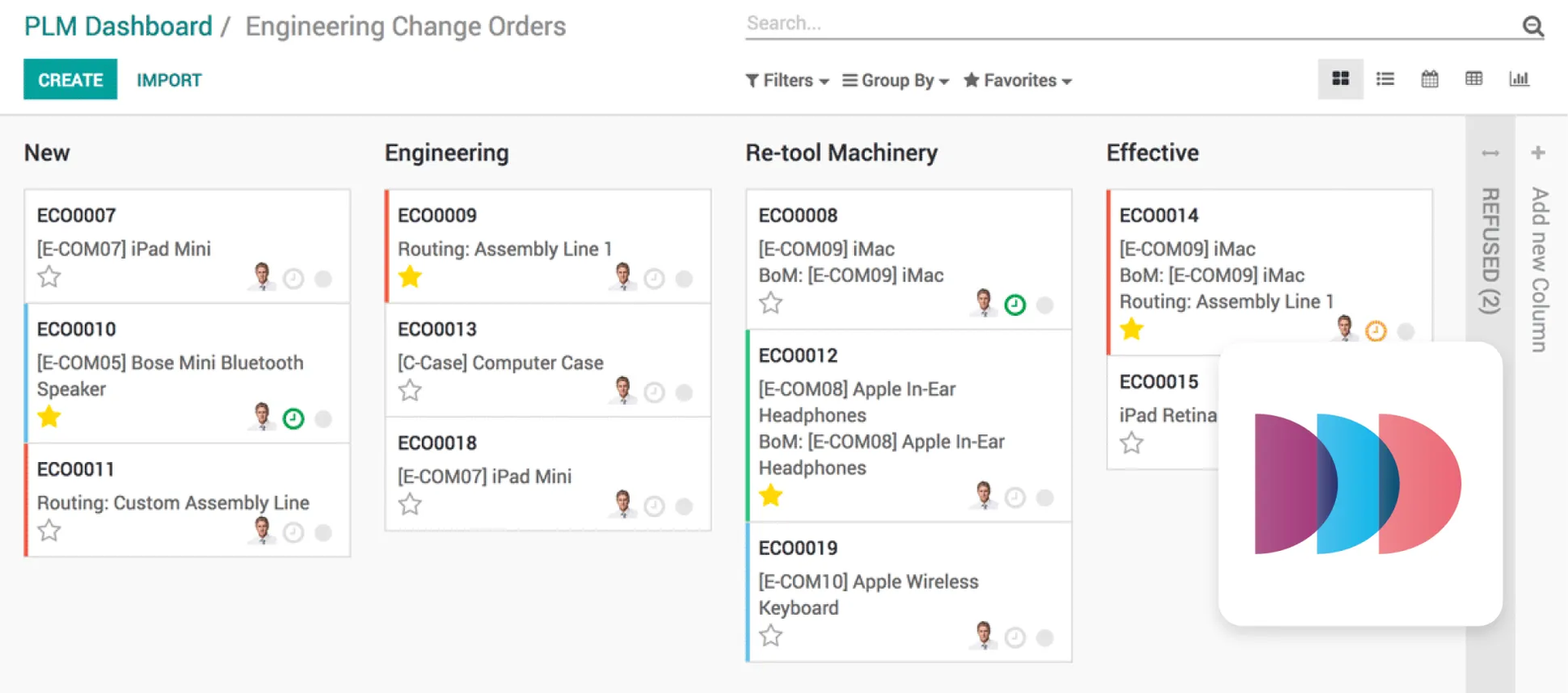Viewport: 1568px width, 693px height.
Task: Unstar the ECO0012 card
Action: click(x=771, y=495)
